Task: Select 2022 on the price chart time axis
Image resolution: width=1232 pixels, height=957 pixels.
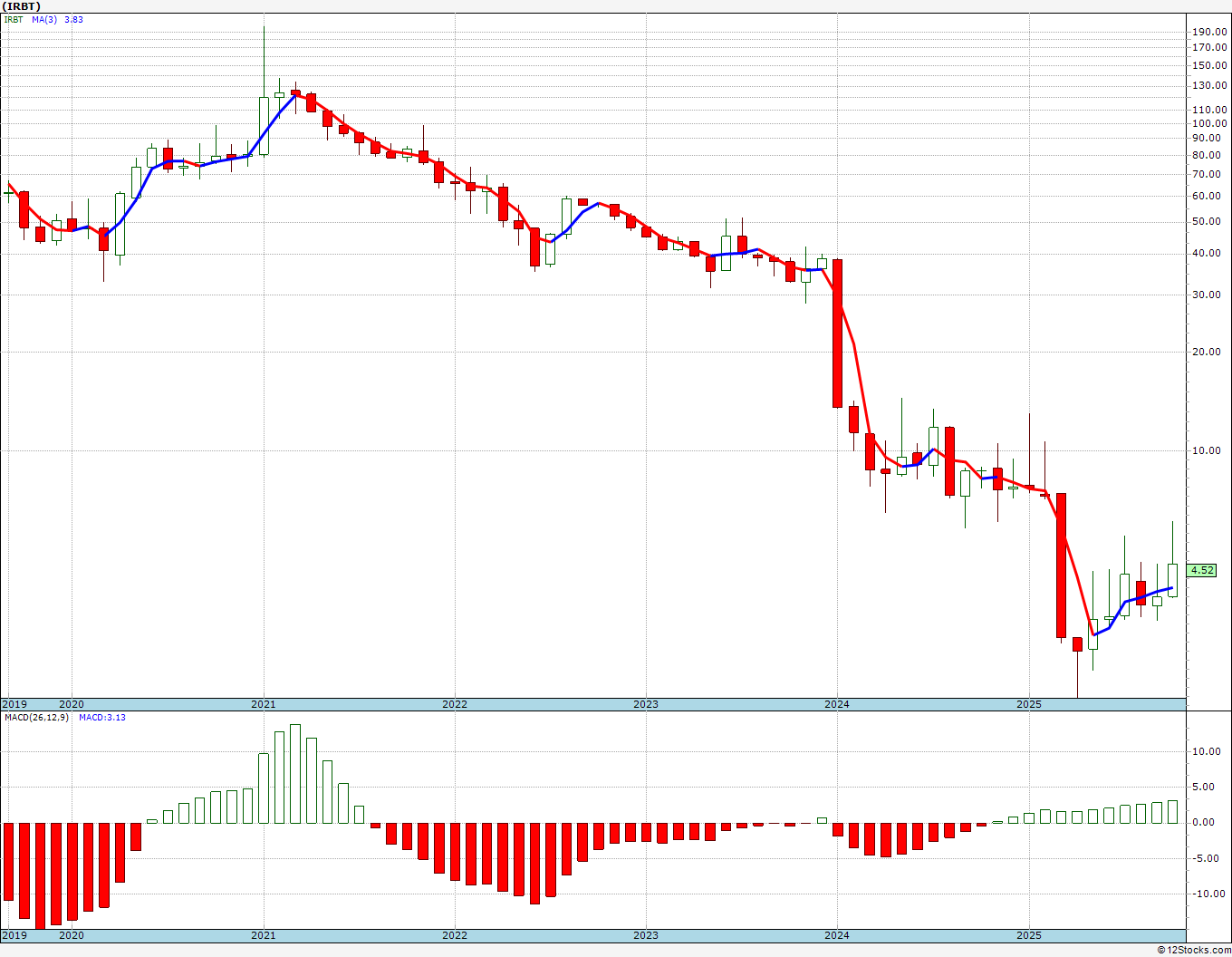Action: point(454,704)
